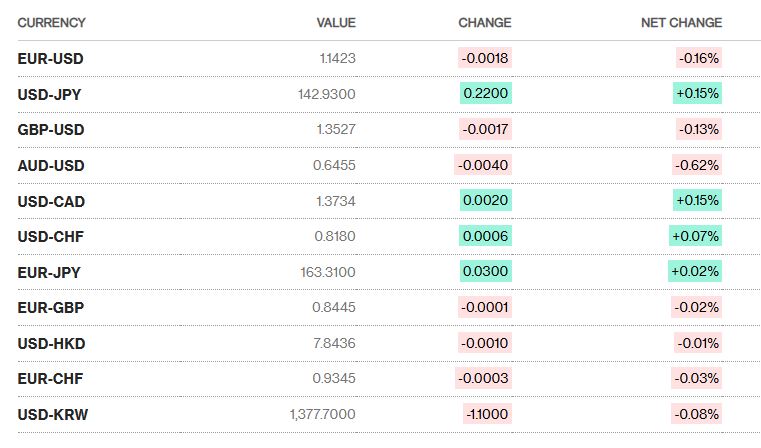Viewport: 761px width, 448px height.
Task: Select the EUR-CHF pair name
Action: click(x=51, y=379)
